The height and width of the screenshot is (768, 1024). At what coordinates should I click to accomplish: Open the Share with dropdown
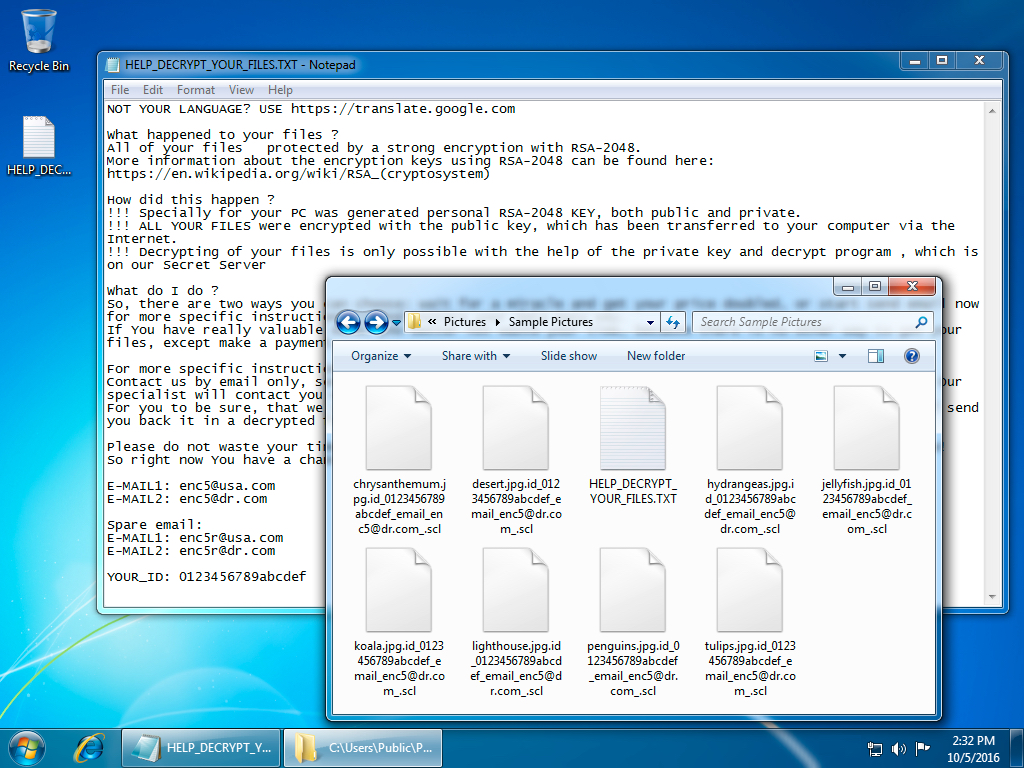click(x=475, y=356)
